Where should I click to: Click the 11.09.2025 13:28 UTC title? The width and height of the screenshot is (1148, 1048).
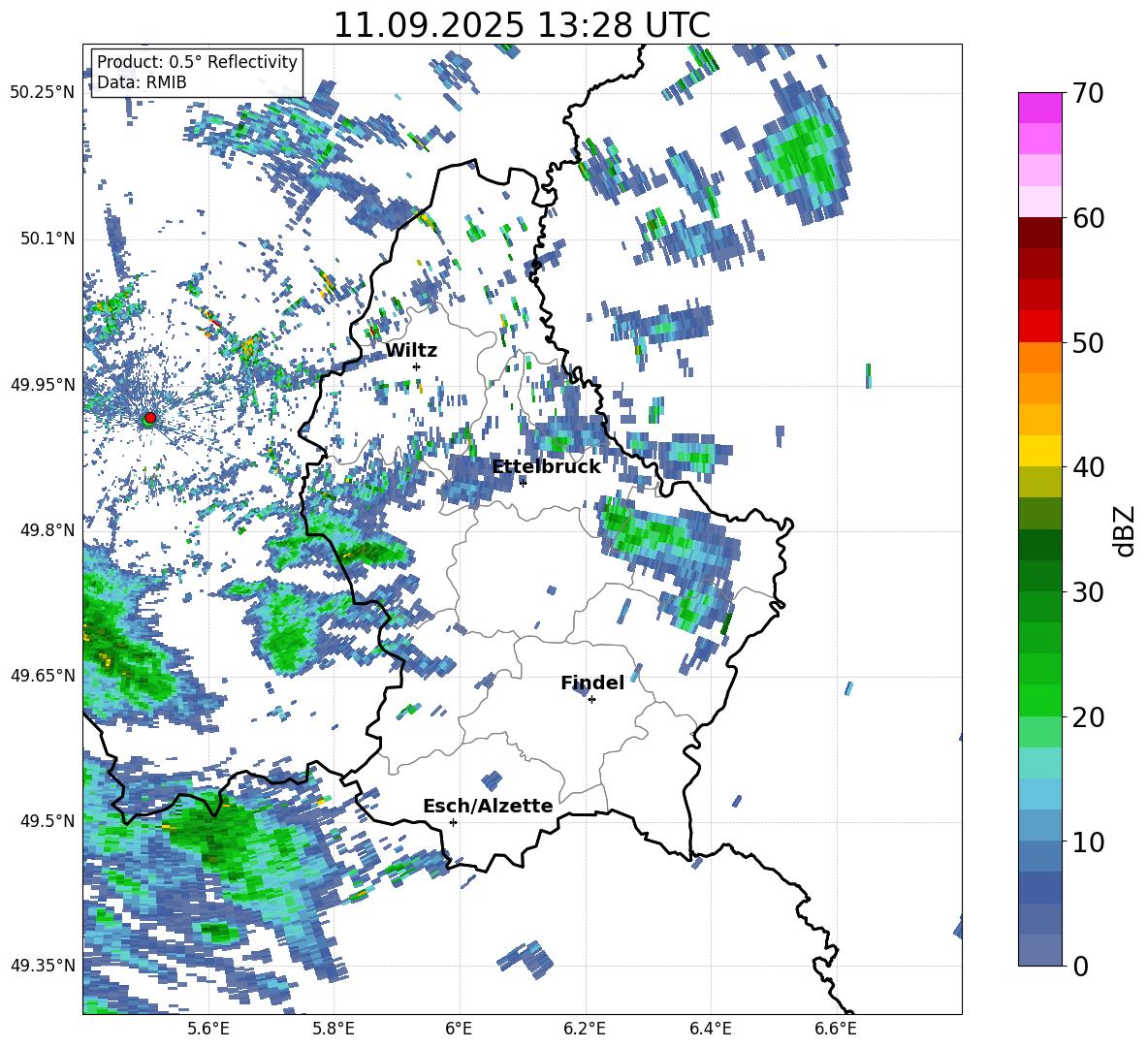[x=522, y=25]
